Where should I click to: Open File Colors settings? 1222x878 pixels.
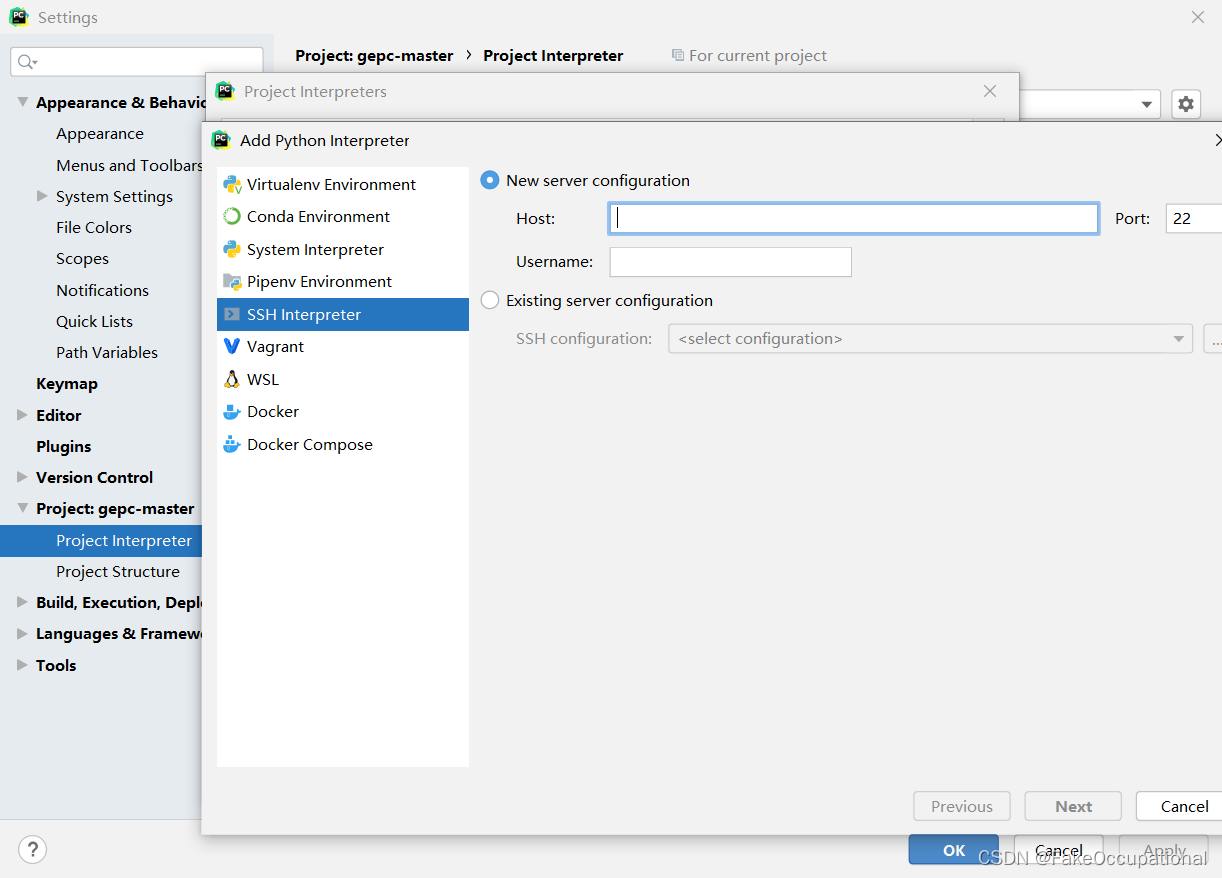coord(94,227)
